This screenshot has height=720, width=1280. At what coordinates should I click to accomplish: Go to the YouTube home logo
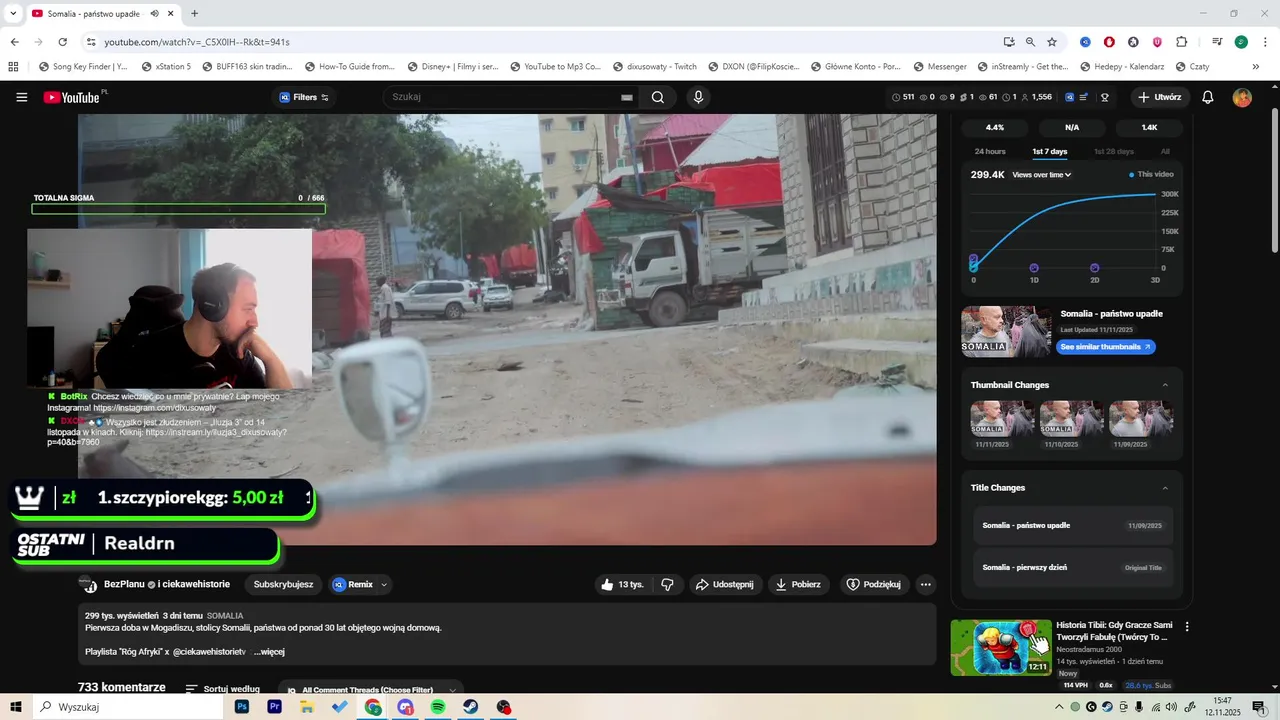[72, 97]
